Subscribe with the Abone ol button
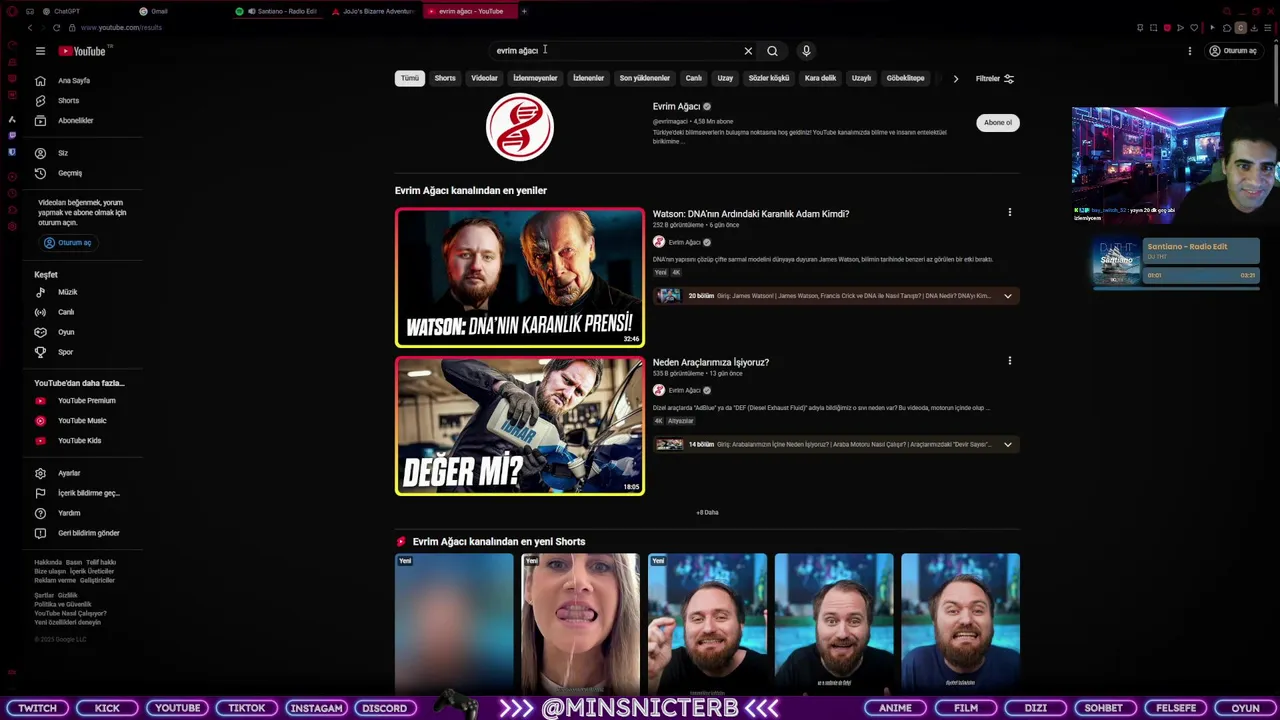Image resolution: width=1280 pixels, height=720 pixels. point(998,123)
